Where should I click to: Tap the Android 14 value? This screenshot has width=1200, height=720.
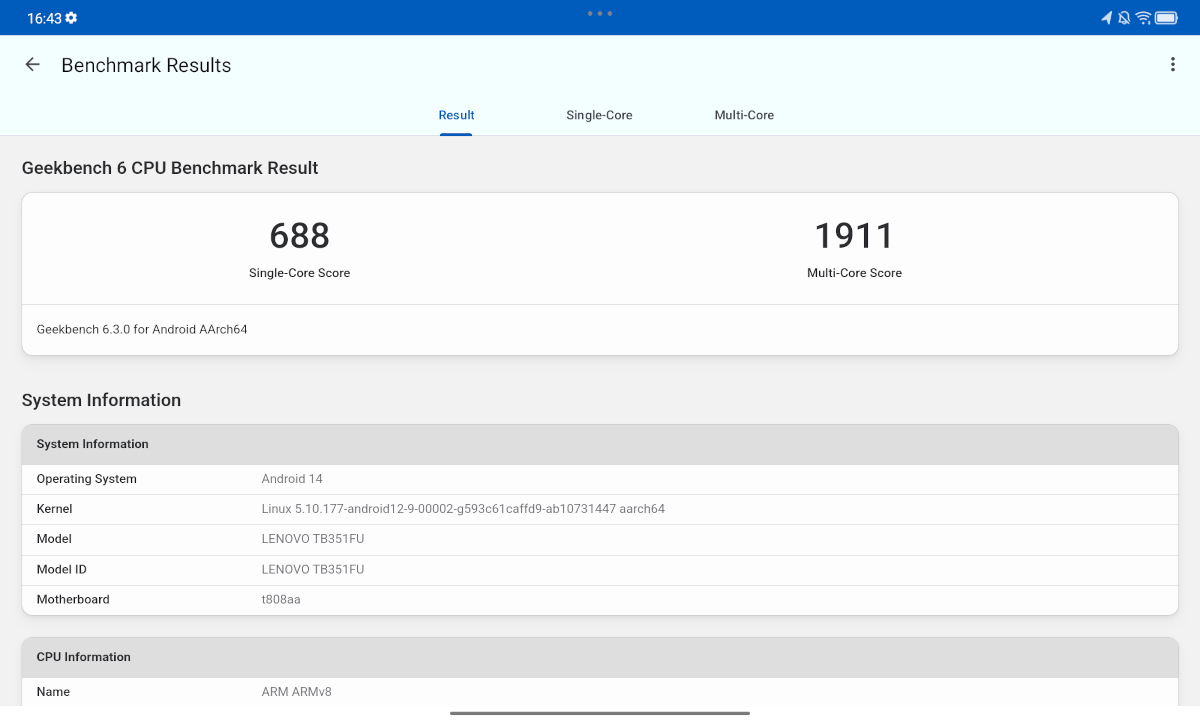pyautogui.click(x=292, y=479)
